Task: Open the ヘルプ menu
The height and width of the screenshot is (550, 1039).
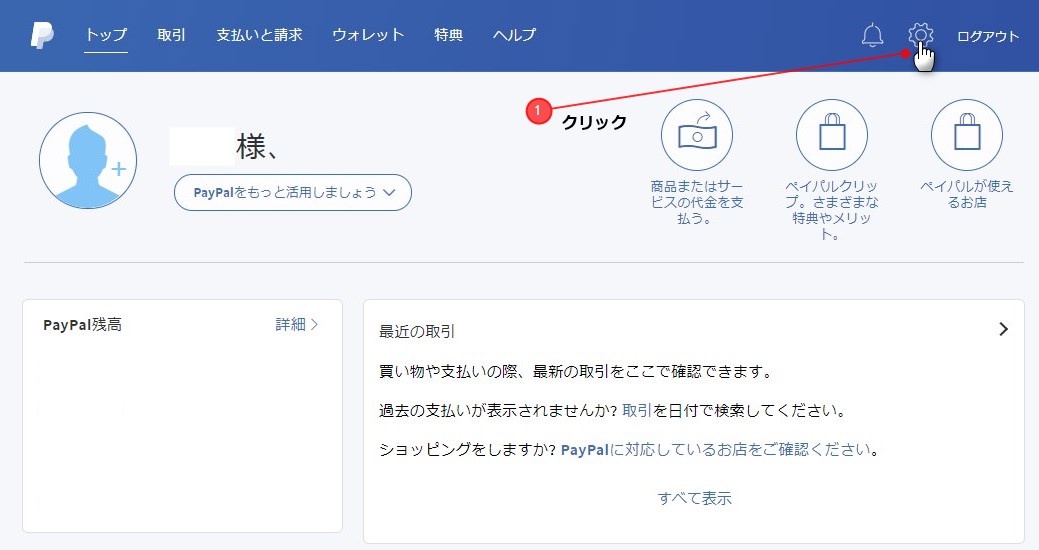Action: pos(514,35)
